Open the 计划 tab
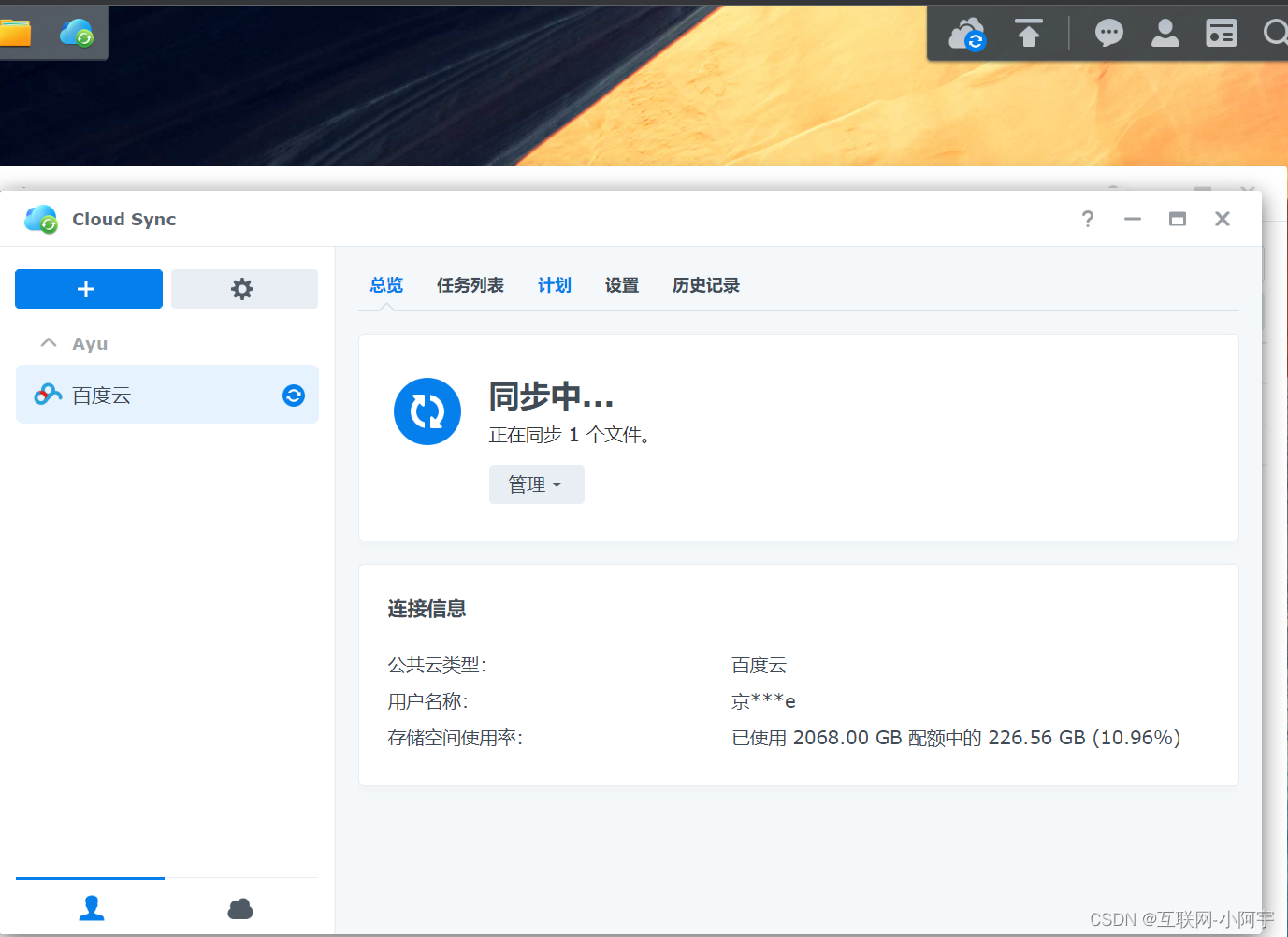 (555, 285)
